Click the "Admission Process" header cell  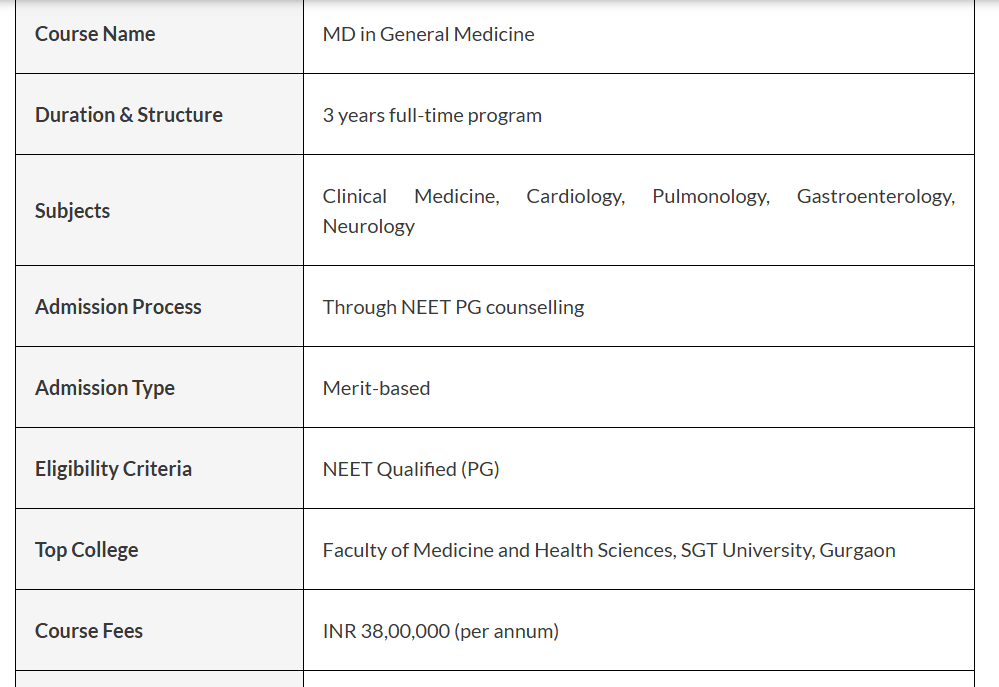[x=118, y=307]
